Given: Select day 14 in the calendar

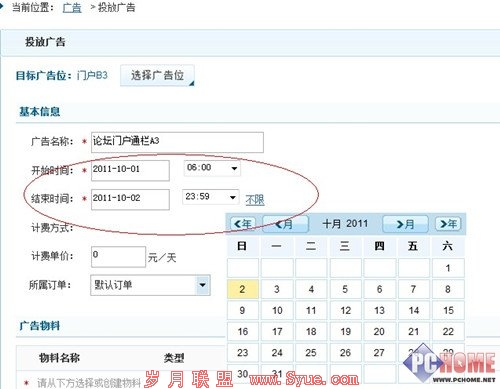Looking at the screenshot, I should coord(413,310).
